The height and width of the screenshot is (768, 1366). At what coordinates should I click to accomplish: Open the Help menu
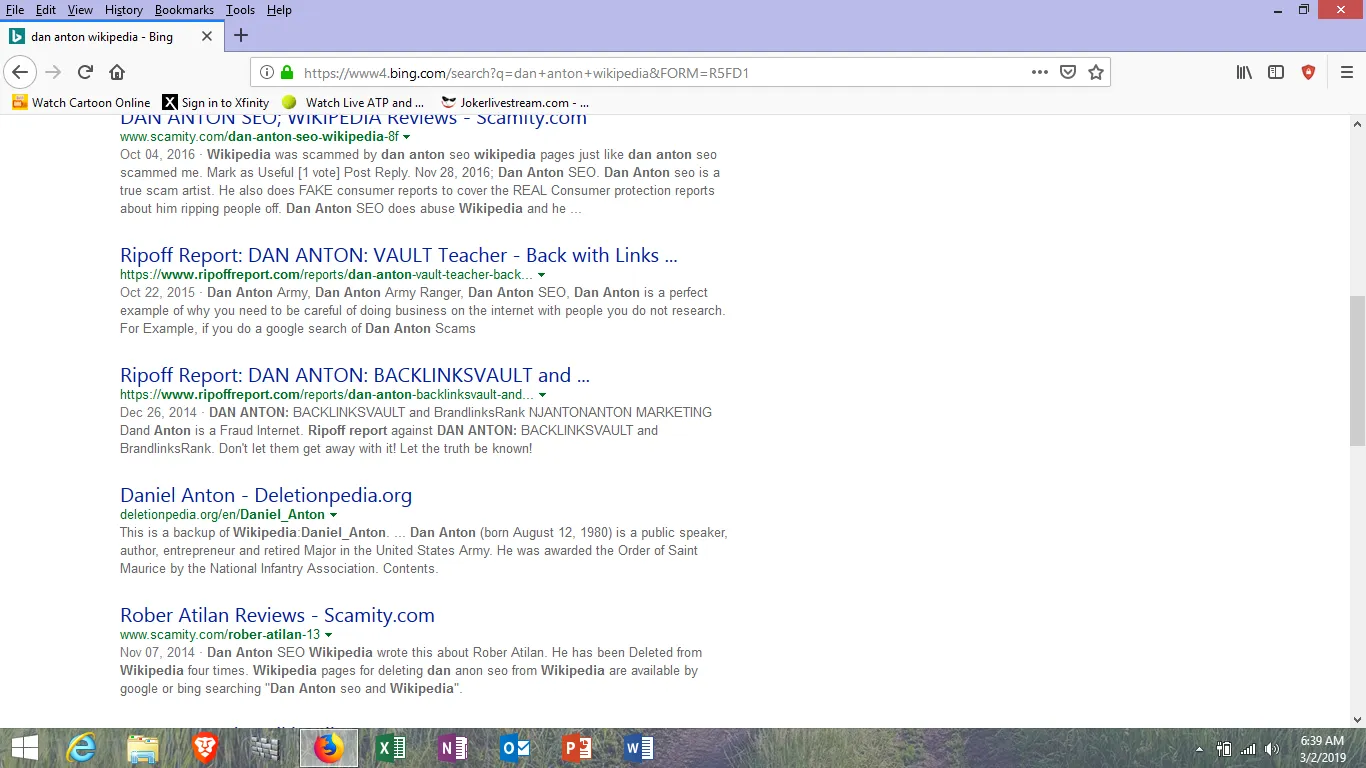(x=279, y=10)
